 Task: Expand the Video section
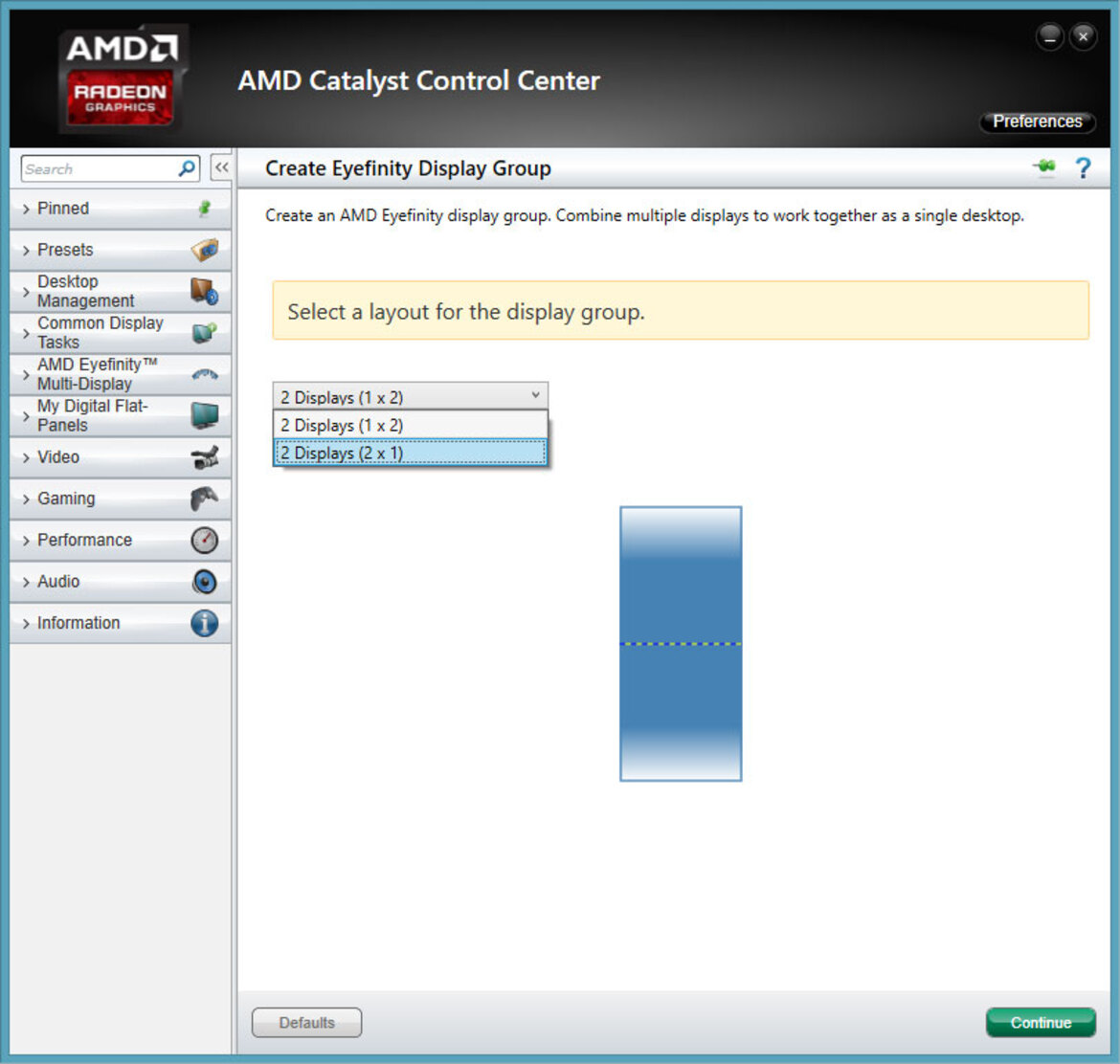[120, 457]
